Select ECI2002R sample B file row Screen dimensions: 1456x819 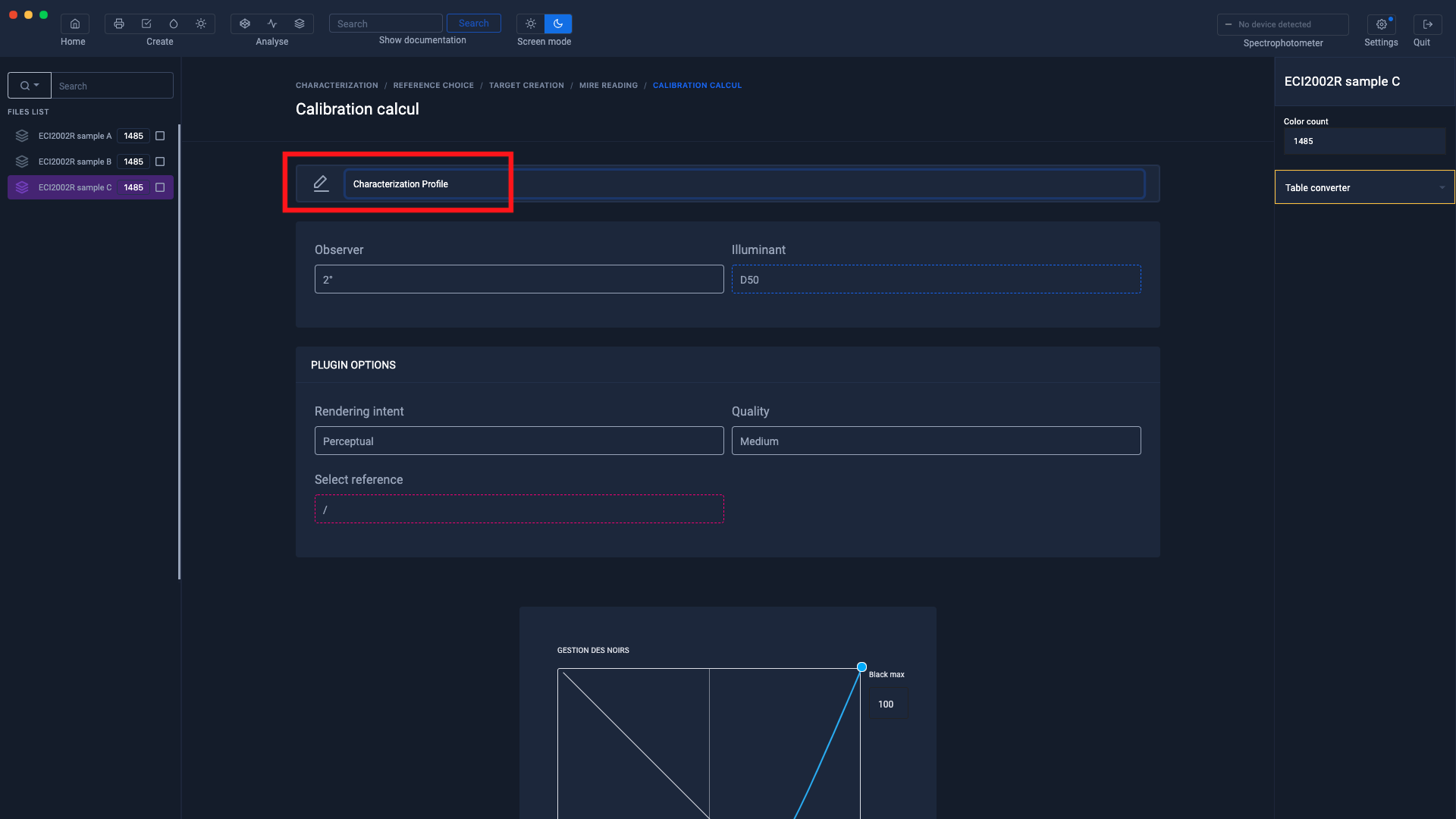click(90, 162)
